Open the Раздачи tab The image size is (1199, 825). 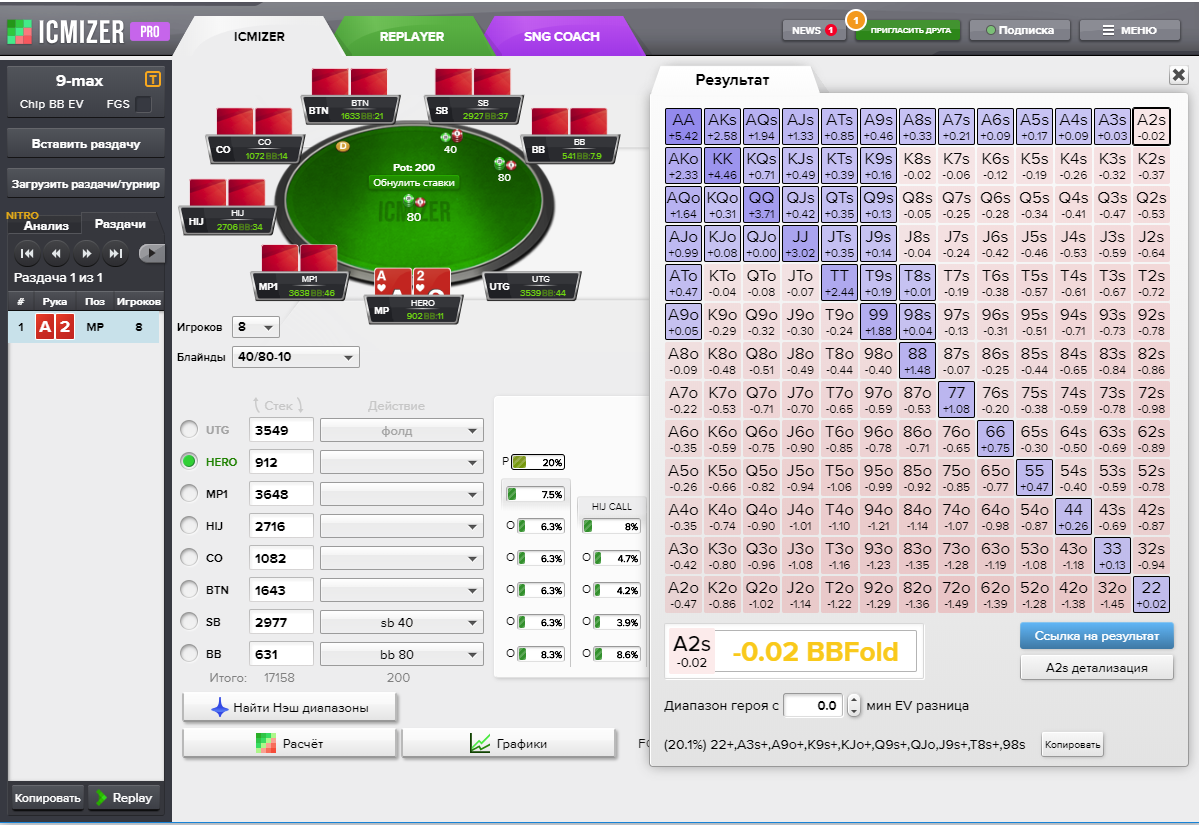(120, 224)
